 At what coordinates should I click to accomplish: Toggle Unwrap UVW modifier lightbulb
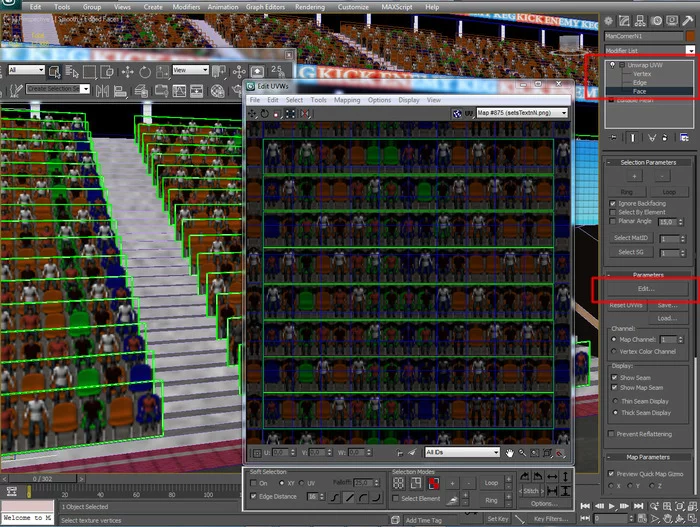(612, 65)
